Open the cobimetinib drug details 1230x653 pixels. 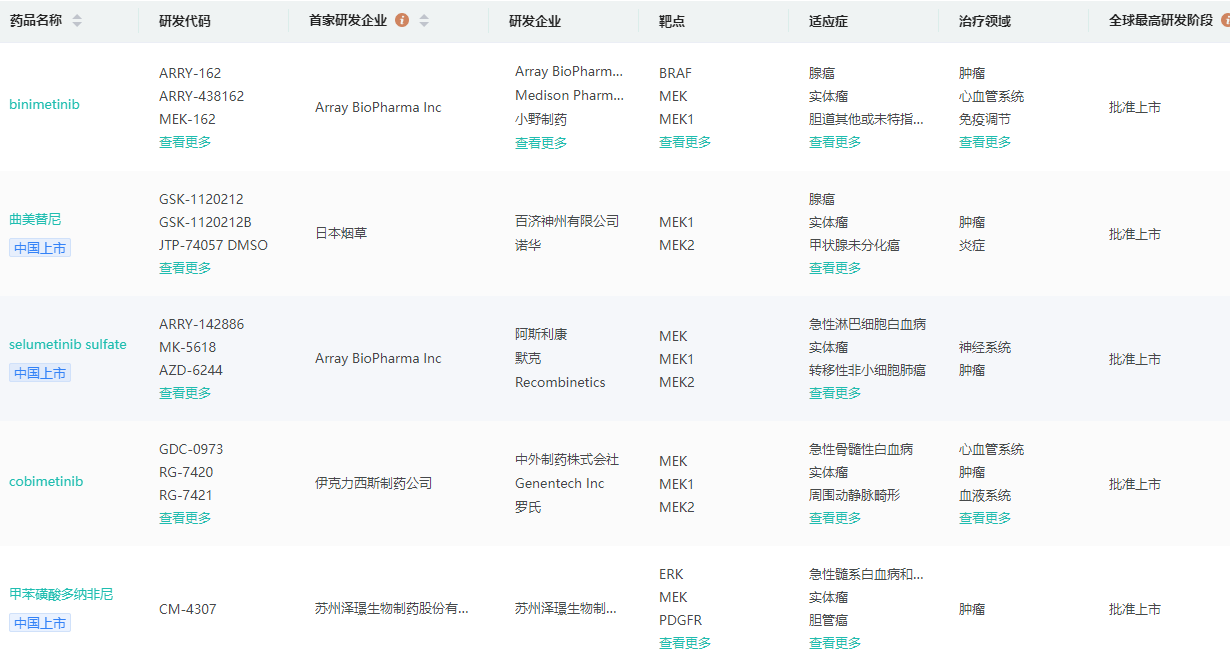pos(46,482)
